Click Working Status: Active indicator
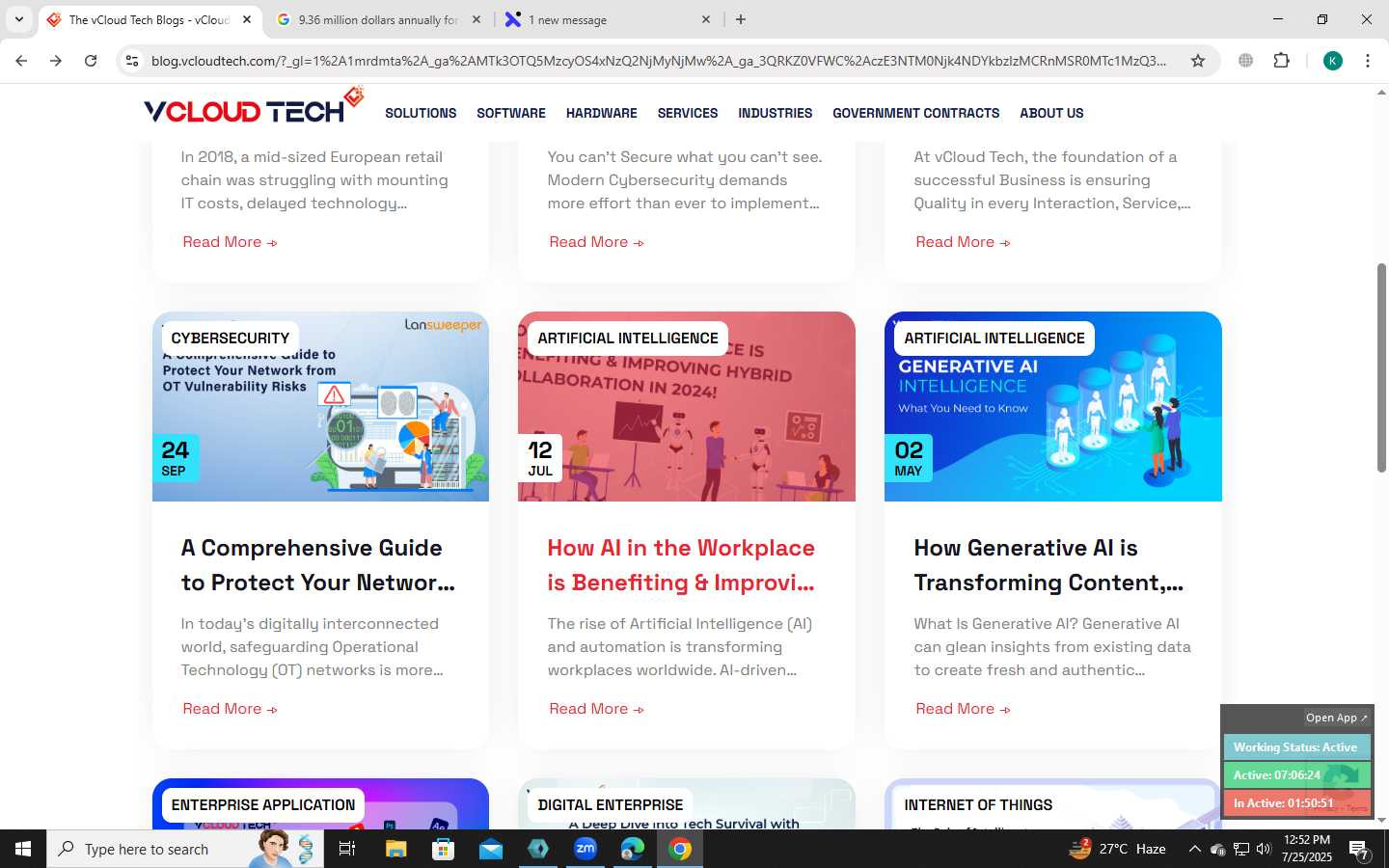The image size is (1389, 868). pos(1296,747)
